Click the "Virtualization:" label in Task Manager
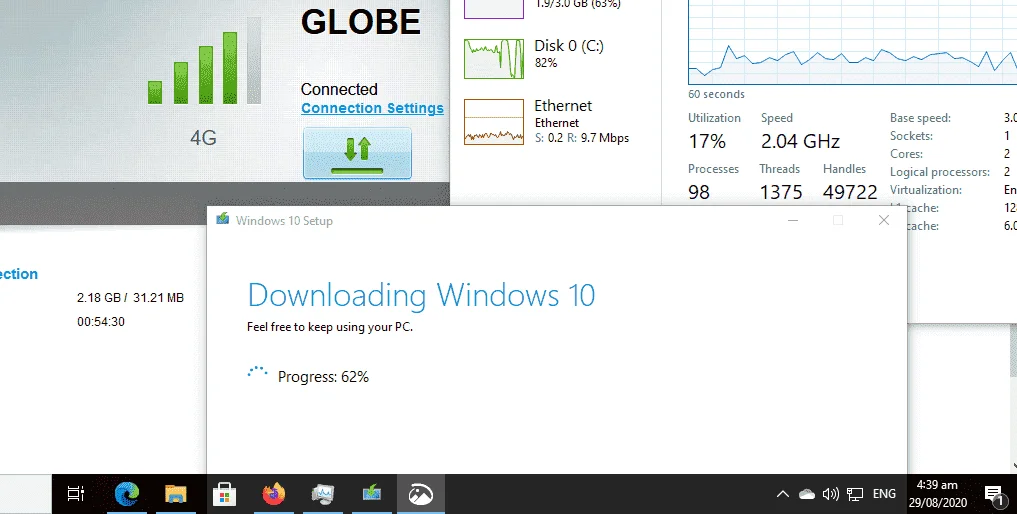 click(x=926, y=190)
